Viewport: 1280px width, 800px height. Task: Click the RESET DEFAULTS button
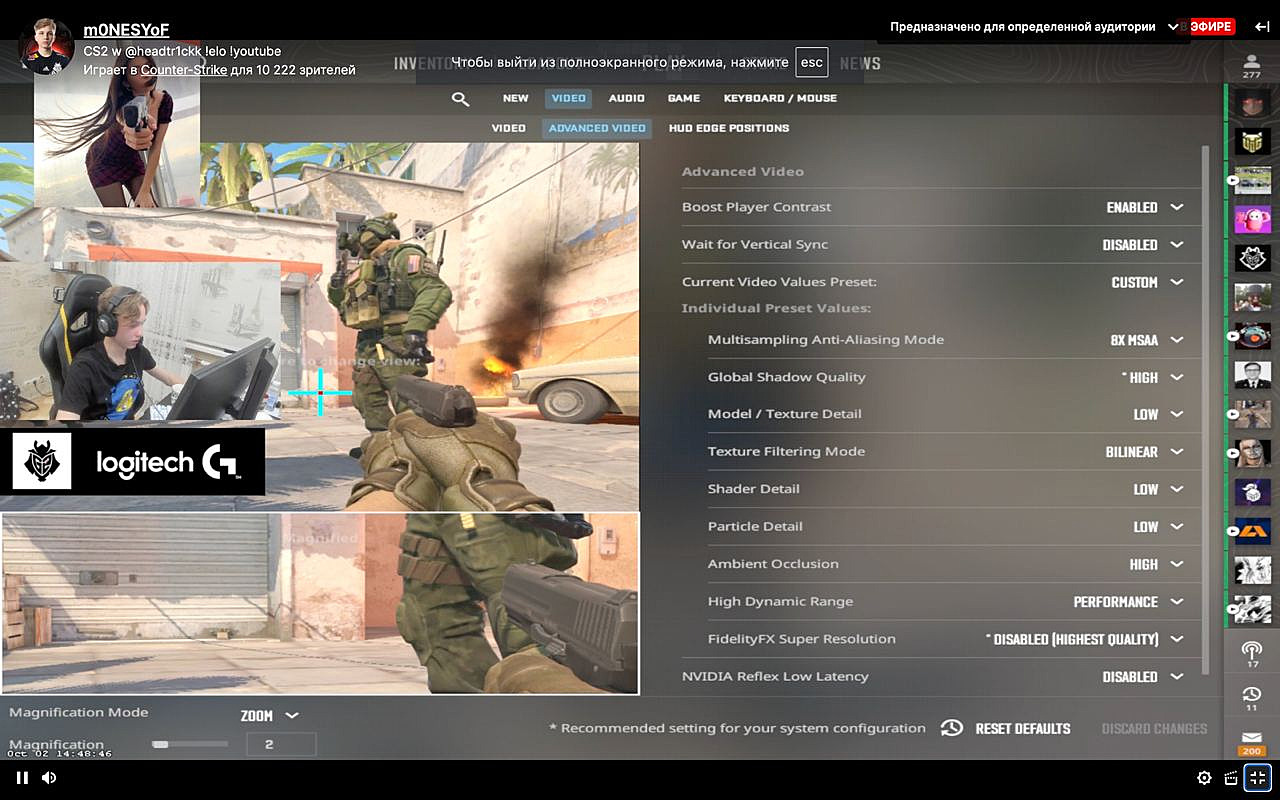click(x=1023, y=729)
